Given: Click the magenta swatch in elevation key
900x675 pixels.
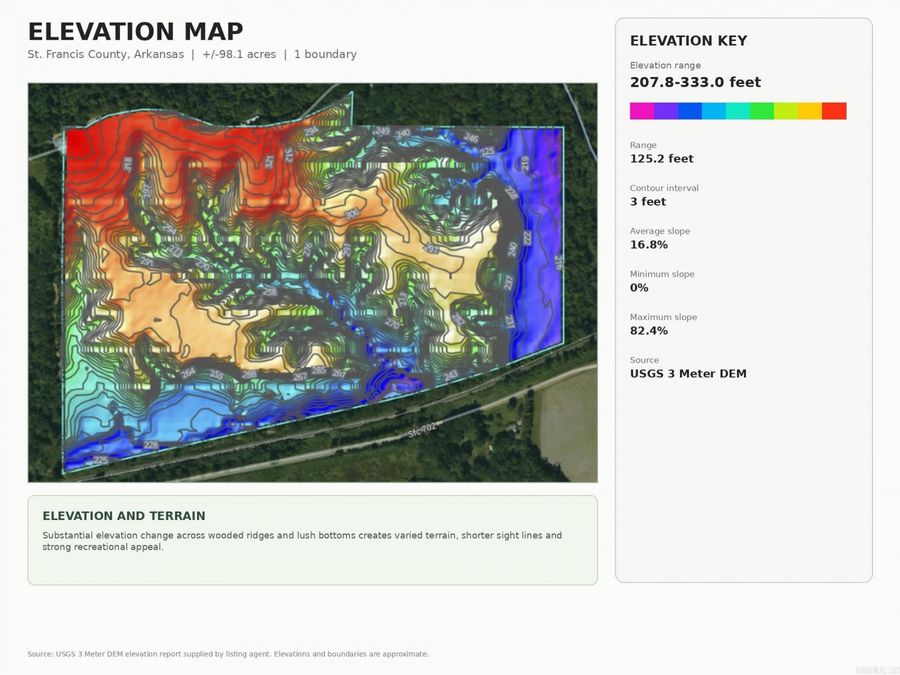Looking at the screenshot, I should 642,111.
